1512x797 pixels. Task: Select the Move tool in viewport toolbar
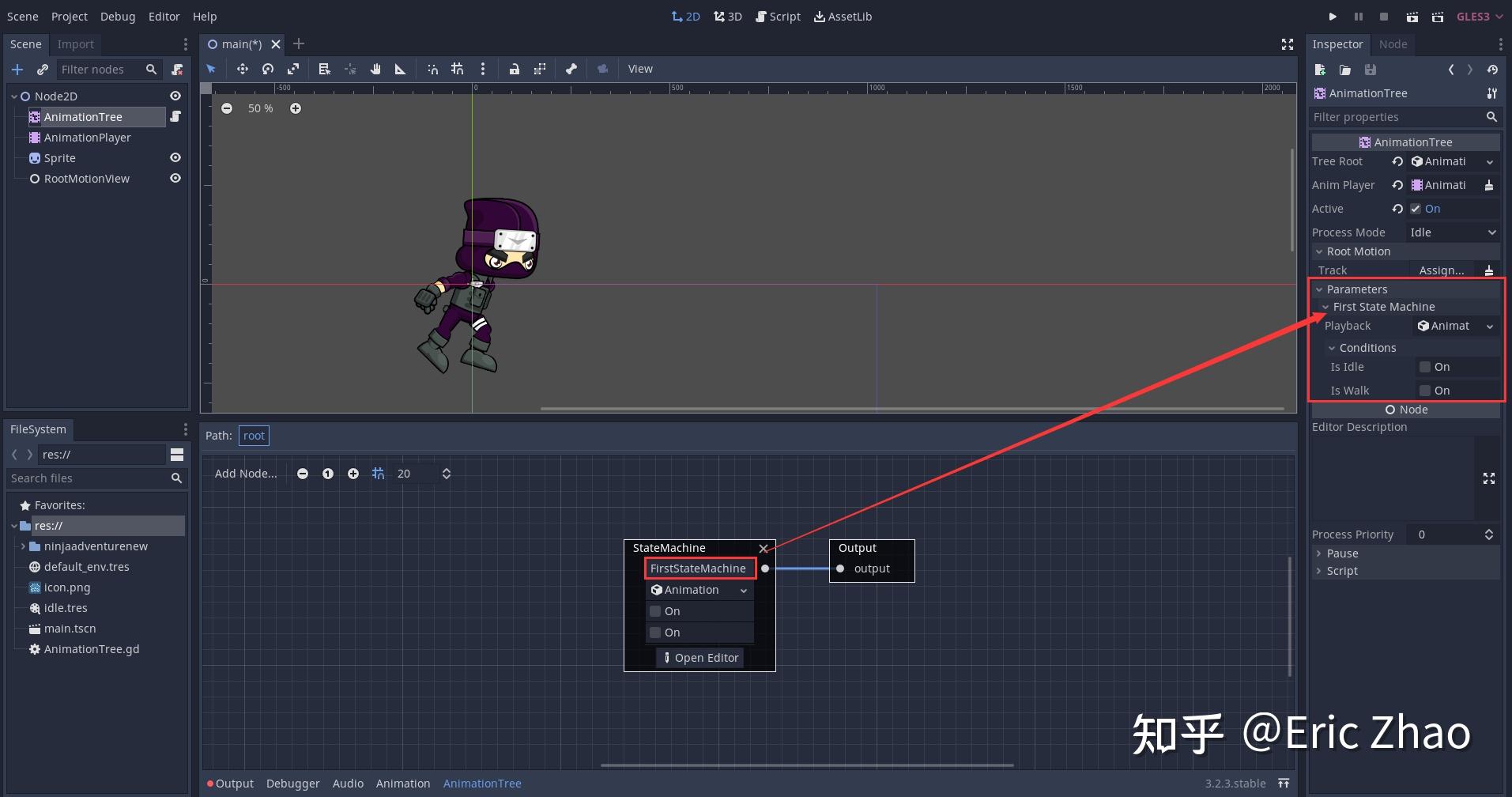(x=243, y=70)
